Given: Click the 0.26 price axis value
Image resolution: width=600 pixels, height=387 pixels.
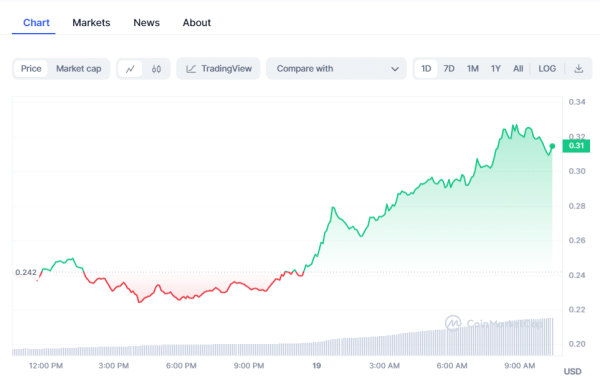Looking at the screenshot, I should click(x=577, y=240).
